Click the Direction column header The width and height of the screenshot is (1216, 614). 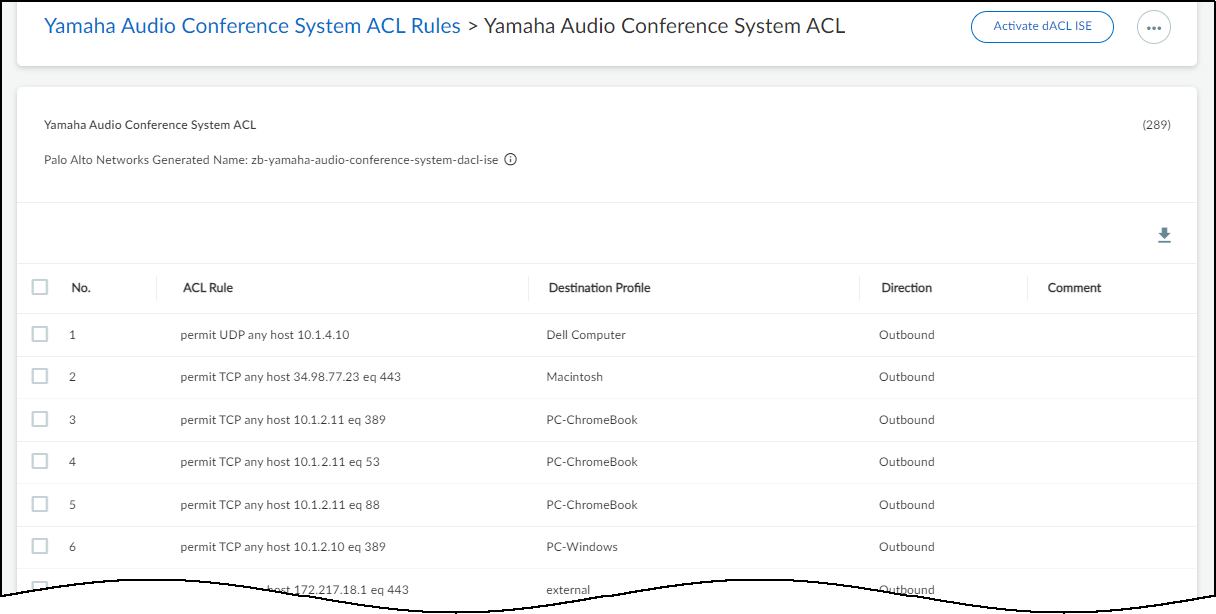tap(906, 288)
